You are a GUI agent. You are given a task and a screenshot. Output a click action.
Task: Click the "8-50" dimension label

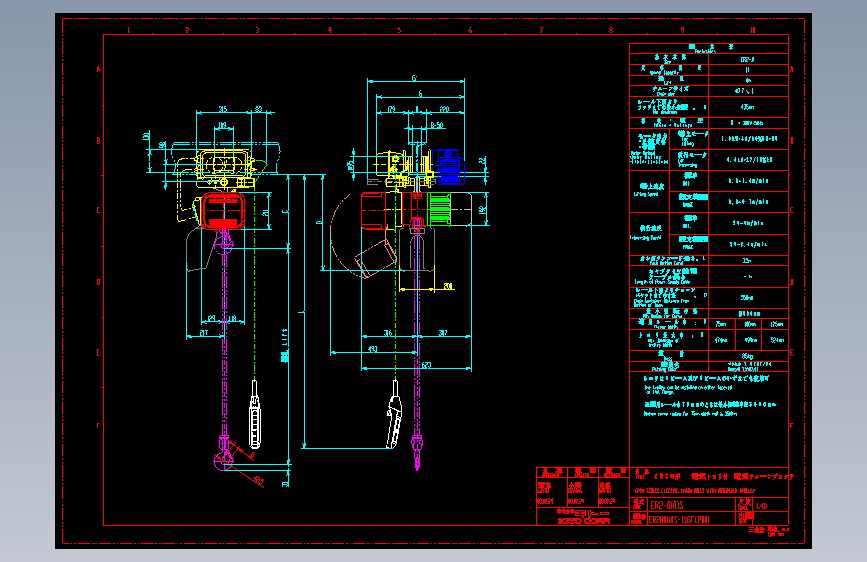point(437,126)
